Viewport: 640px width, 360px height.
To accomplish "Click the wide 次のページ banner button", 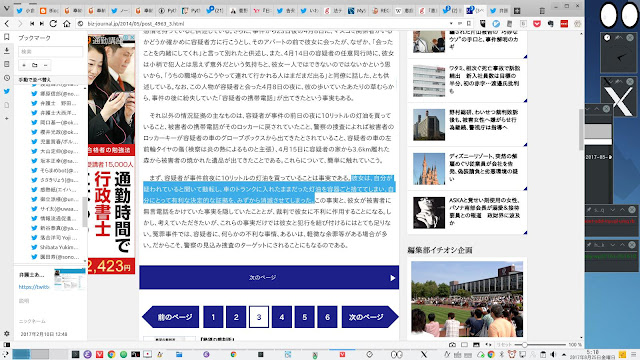I will tap(269, 277).
